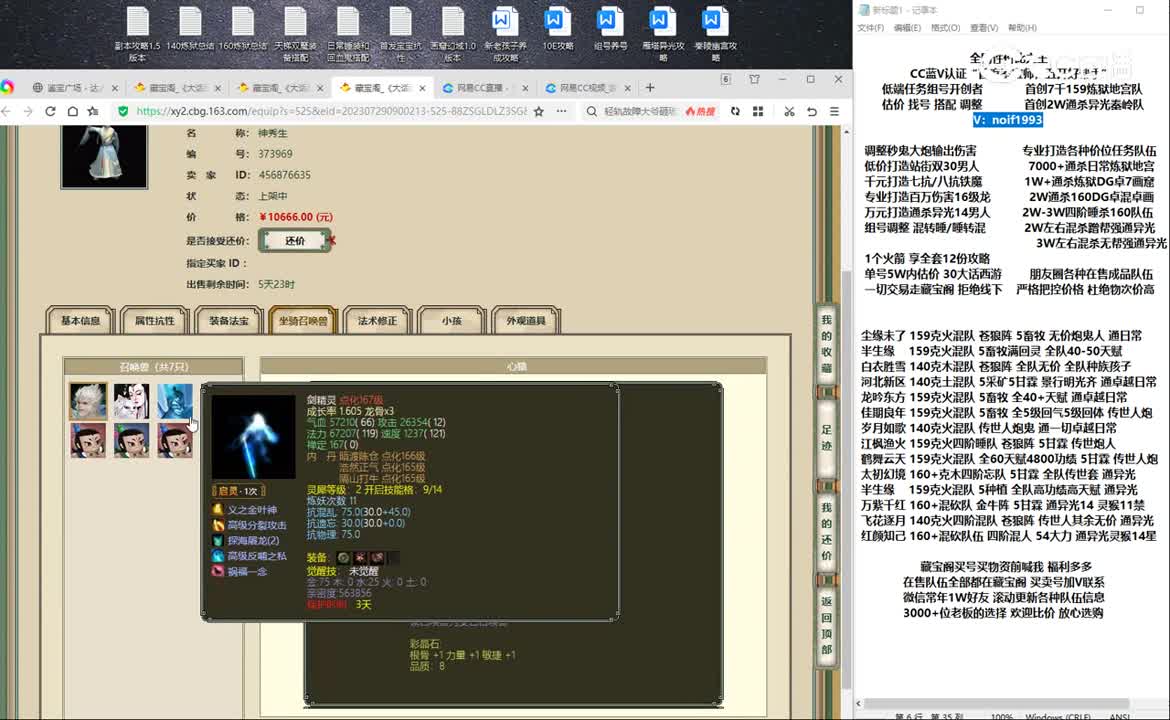The image size is (1170, 720).
Task: Close the 藏宝广场 browser tab
Action: click(x=114, y=88)
